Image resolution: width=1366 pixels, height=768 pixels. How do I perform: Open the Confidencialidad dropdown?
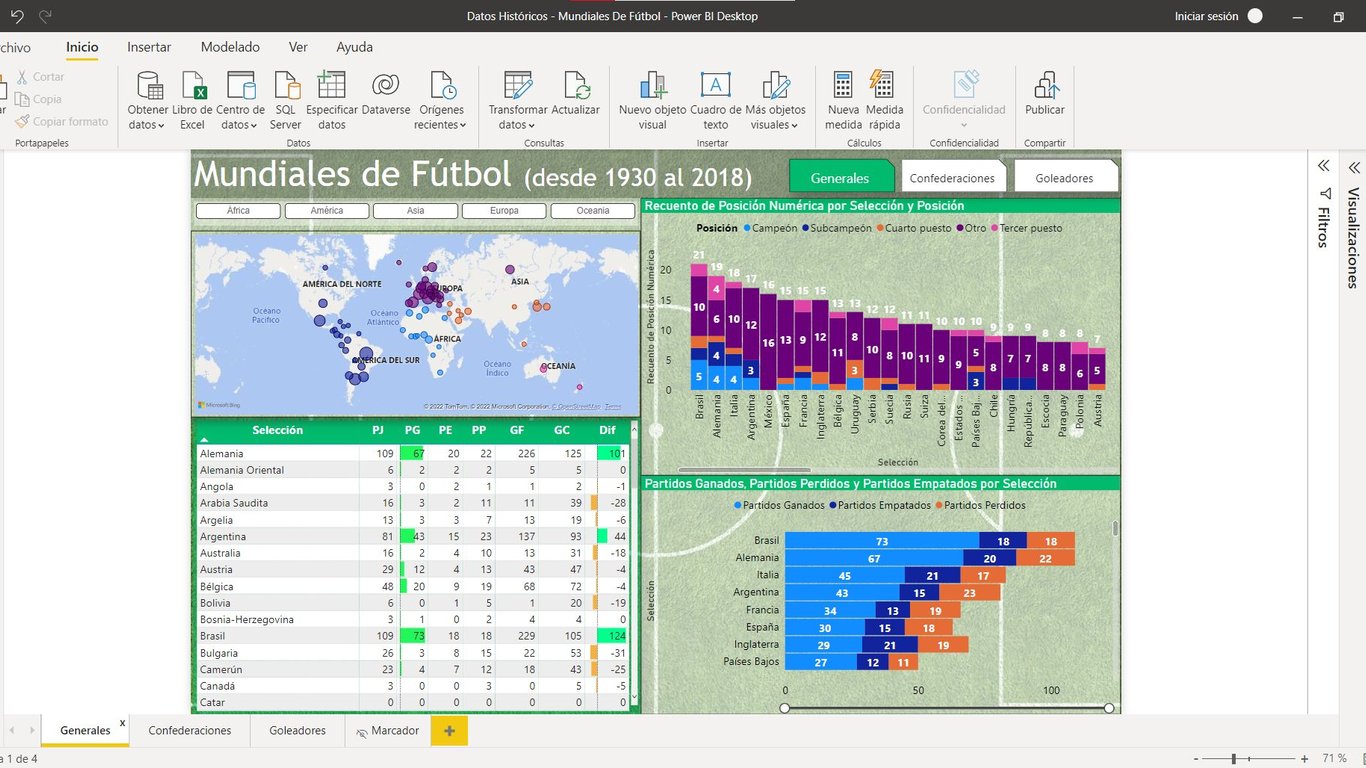(x=964, y=126)
